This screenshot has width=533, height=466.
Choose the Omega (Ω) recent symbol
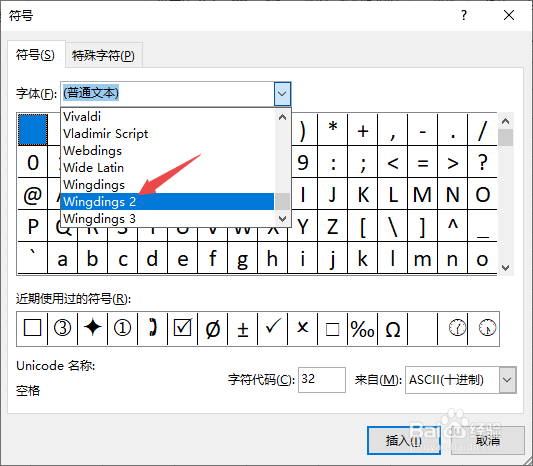coord(393,329)
